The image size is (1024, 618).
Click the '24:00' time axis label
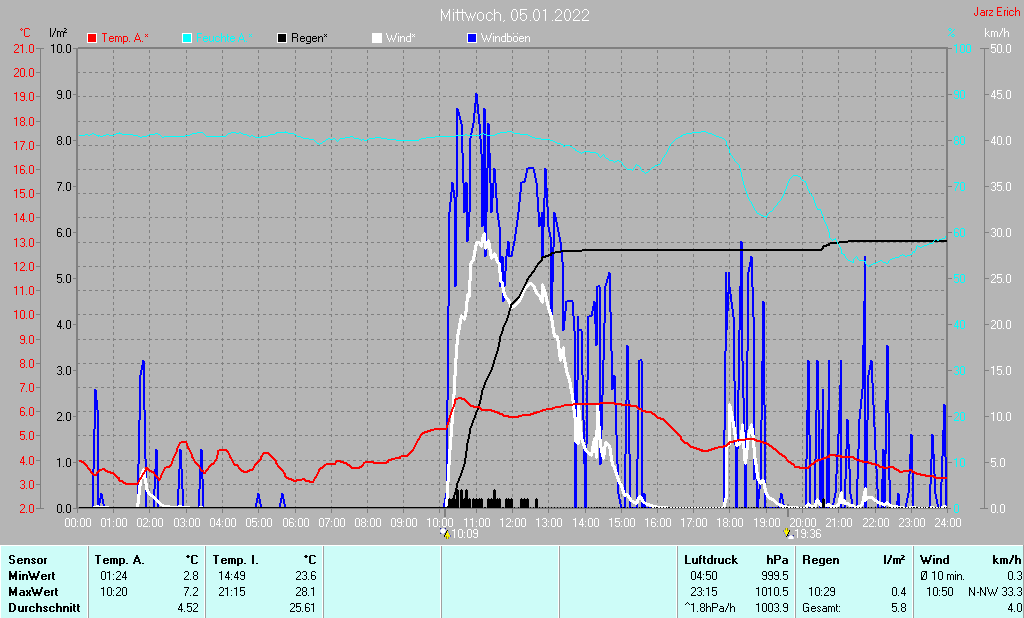tap(948, 523)
